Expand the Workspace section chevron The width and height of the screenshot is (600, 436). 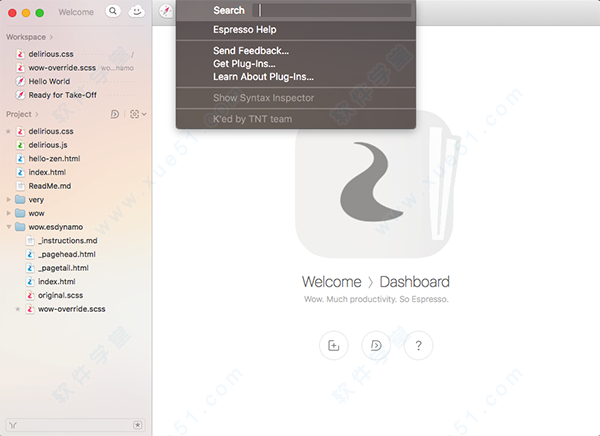point(51,37)
